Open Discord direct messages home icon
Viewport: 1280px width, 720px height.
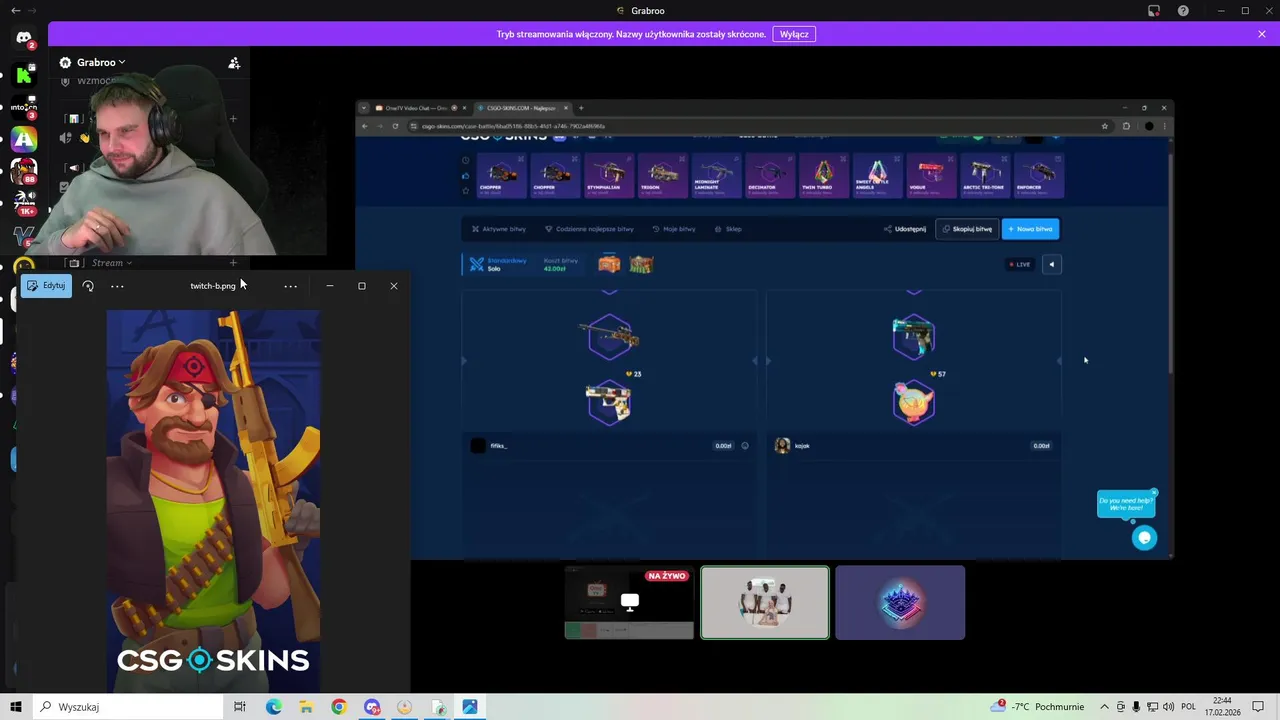click(24, 38)
